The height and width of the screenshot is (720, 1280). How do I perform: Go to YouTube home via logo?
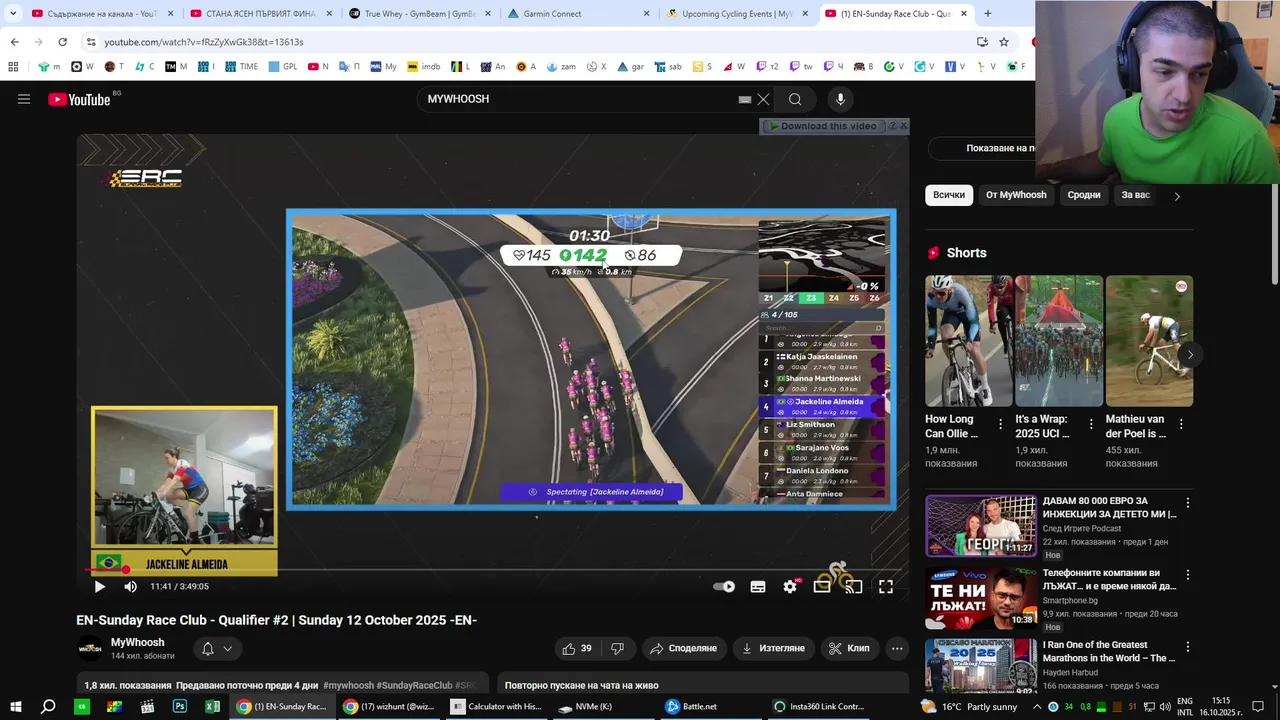click(x=79, y=99)
